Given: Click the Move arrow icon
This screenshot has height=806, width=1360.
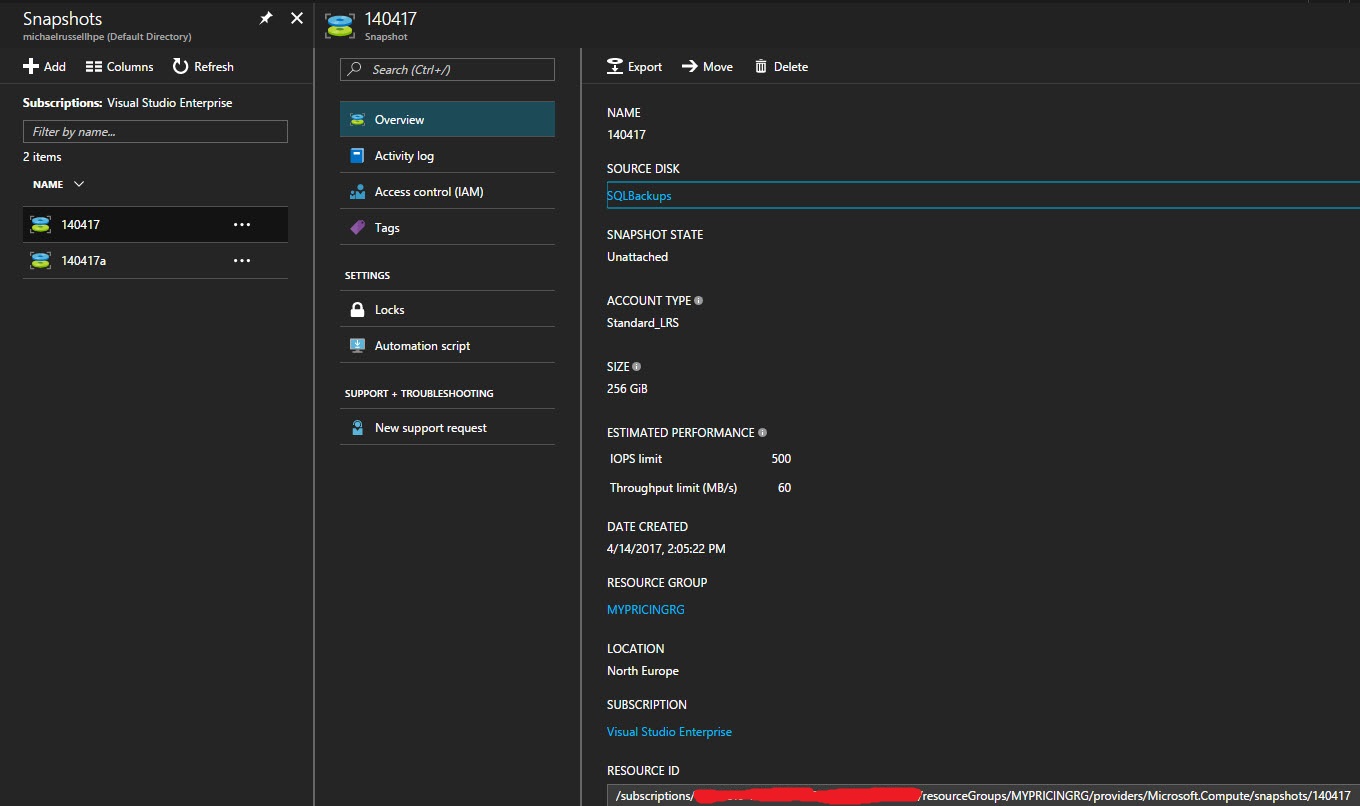Looking at the screenshot, I should pyautogui.click(x=689, y=66).
